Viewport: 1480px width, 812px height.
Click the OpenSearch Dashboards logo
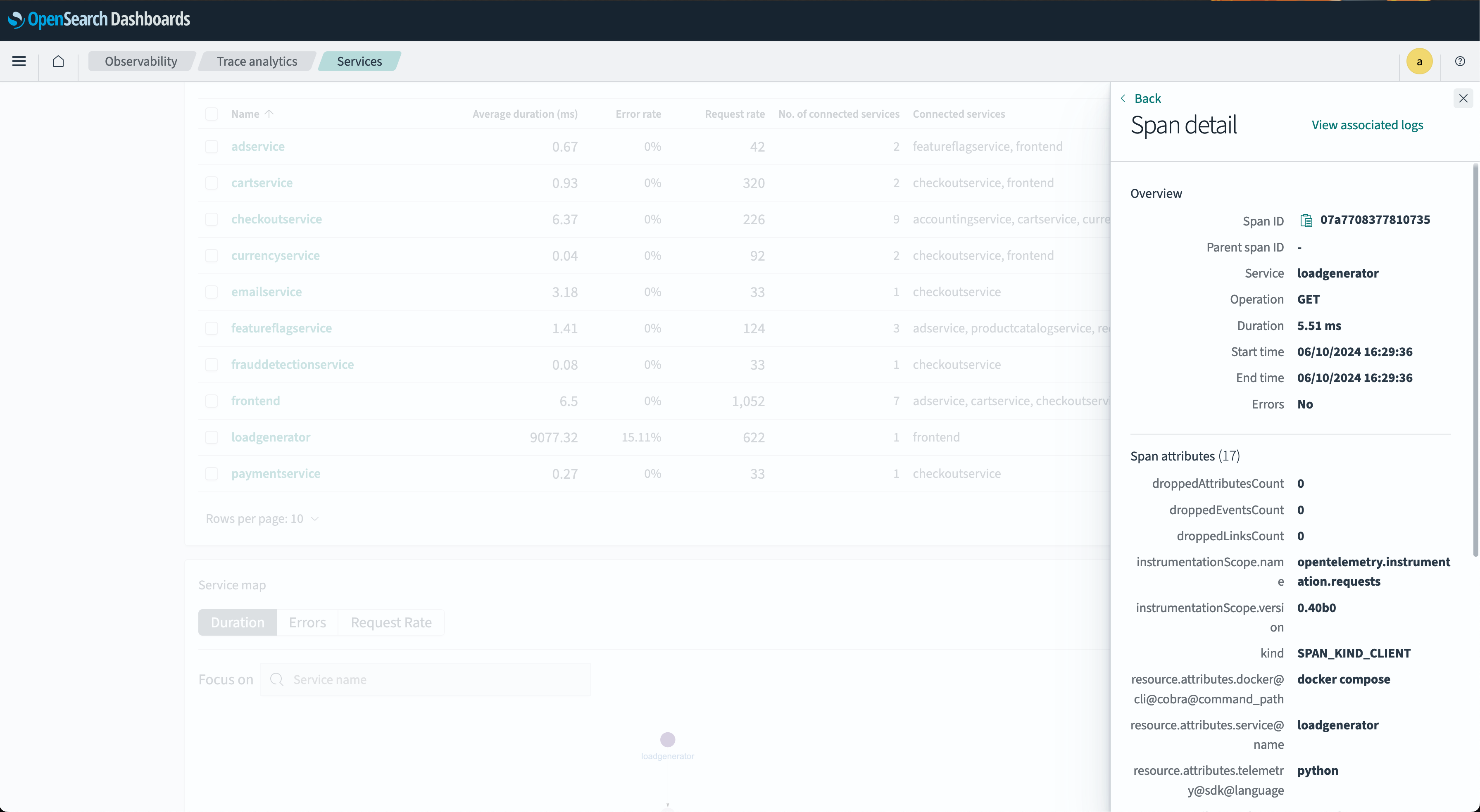[x=99, y=19]
